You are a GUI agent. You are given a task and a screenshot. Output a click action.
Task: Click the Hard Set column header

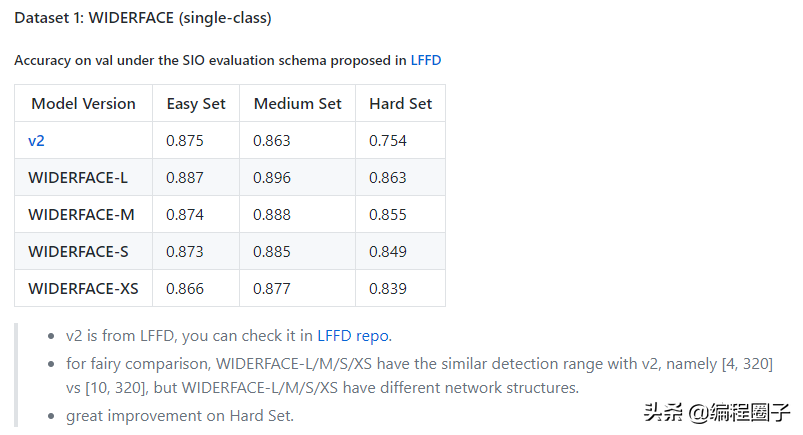click(400, 104)
